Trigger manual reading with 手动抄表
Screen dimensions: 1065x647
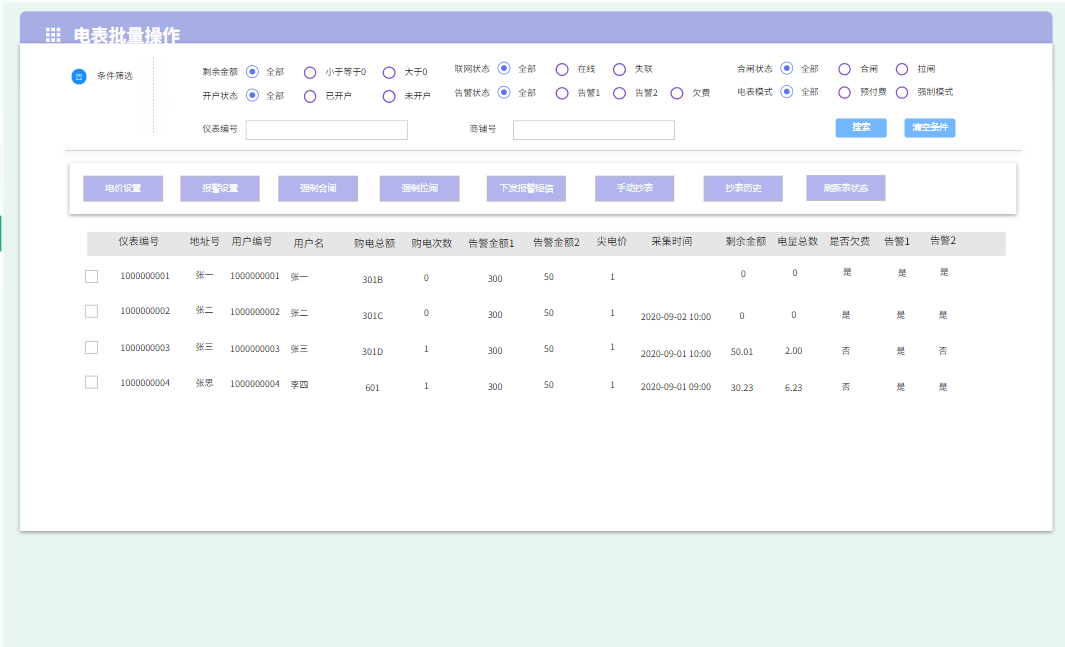click(634, 188)
